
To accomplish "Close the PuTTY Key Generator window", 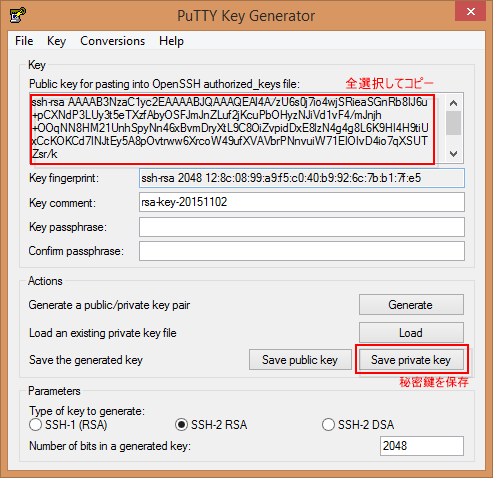I will pyautogui.click(x=470, y=12).
